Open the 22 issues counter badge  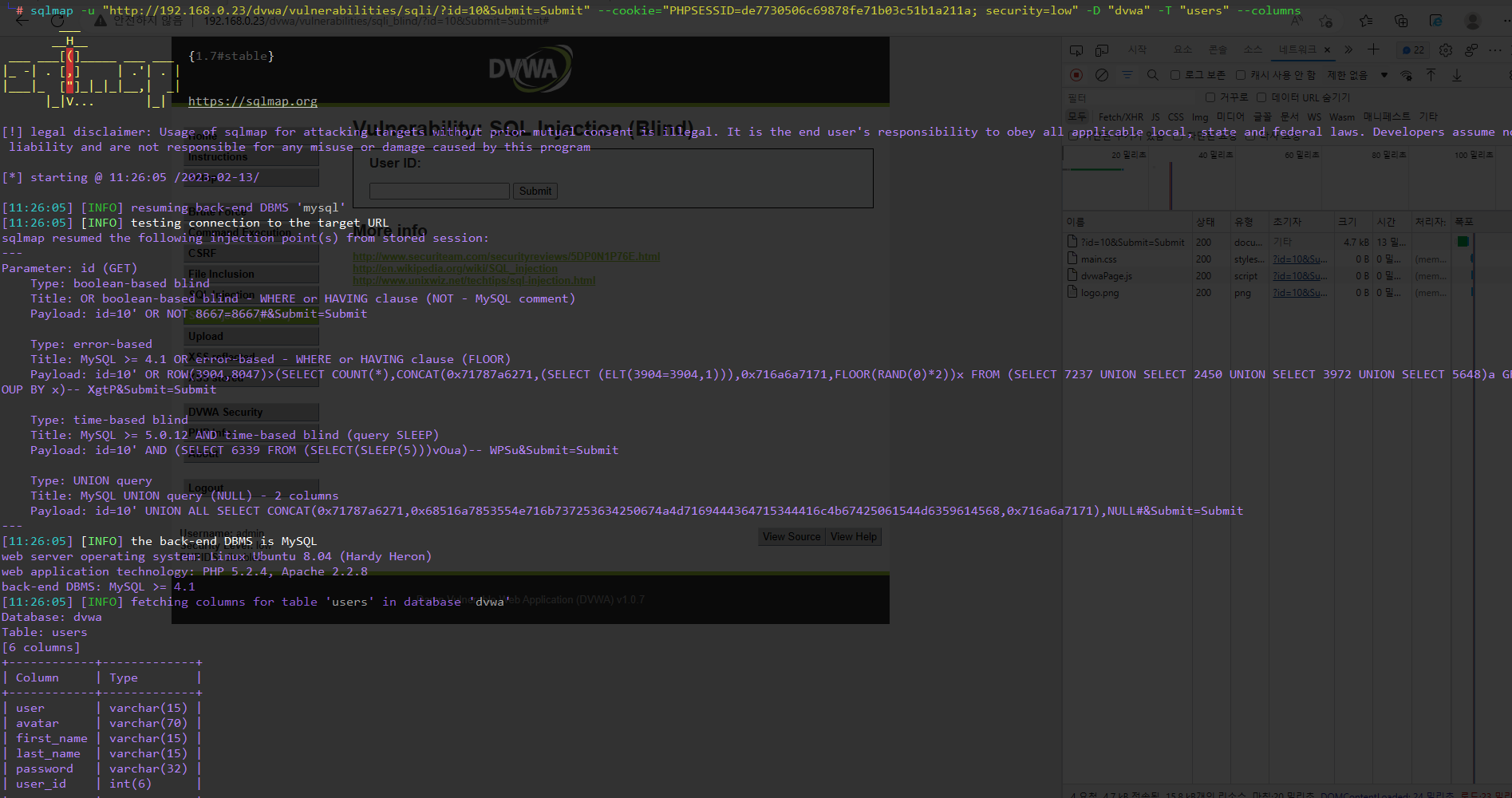click(x=1413, y=50)
